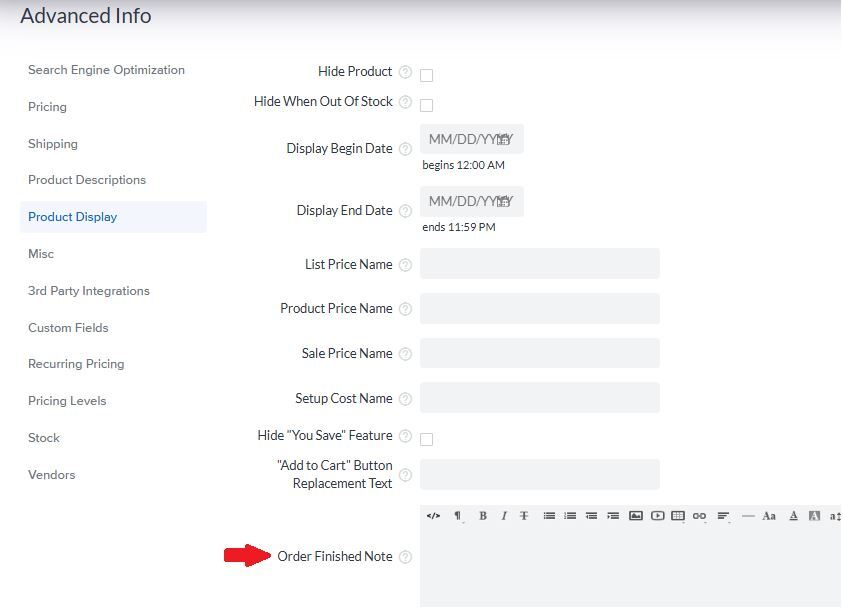Toggle Hide "You Save" Feature checkbox
The image size is (843, 613).
pos(426,439)
